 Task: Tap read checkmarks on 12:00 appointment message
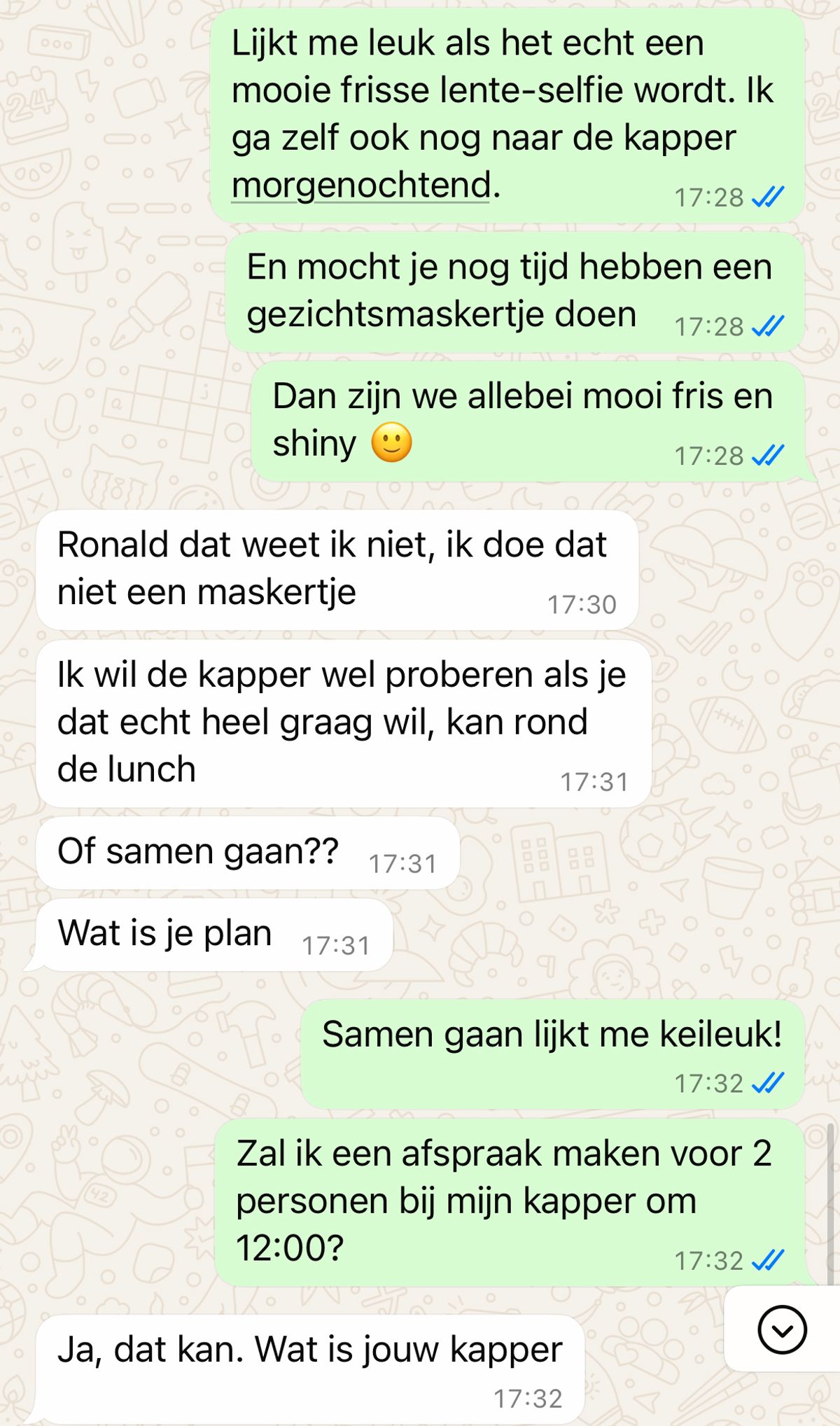[767, 1260]
